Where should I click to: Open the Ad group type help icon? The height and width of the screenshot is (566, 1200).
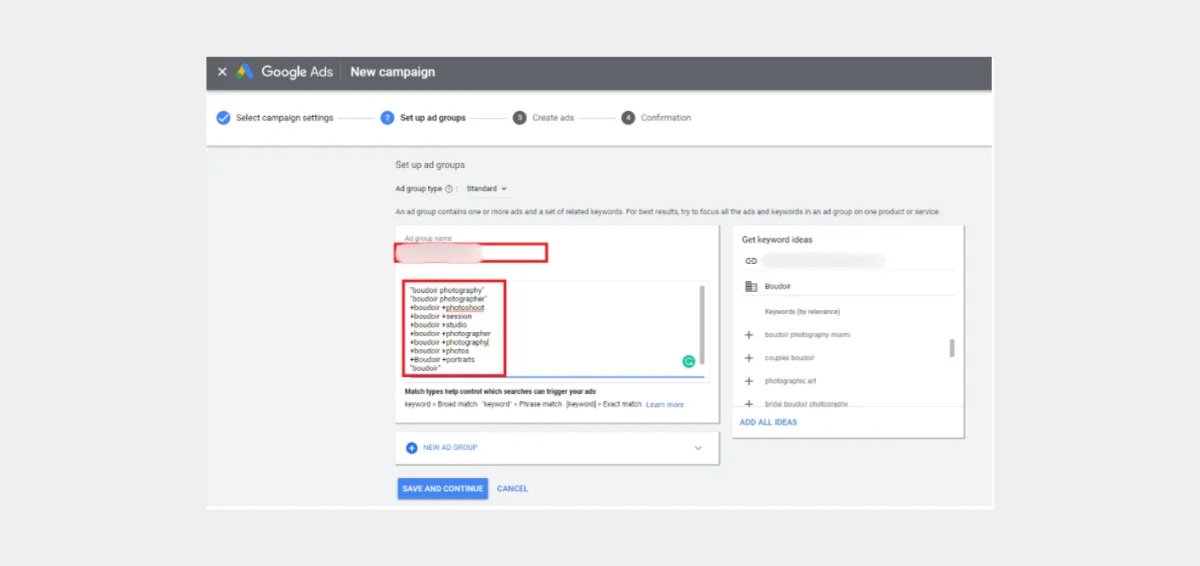tap(449, 189)
